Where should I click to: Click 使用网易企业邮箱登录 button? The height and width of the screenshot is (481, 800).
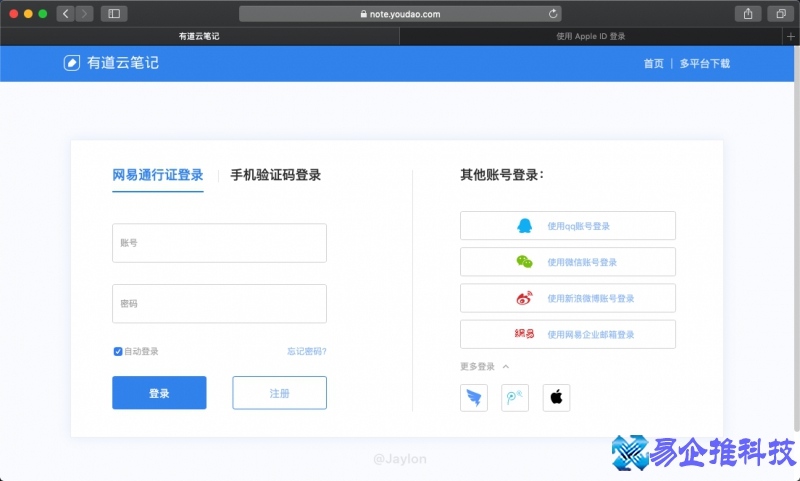click(x=568, y=334)
